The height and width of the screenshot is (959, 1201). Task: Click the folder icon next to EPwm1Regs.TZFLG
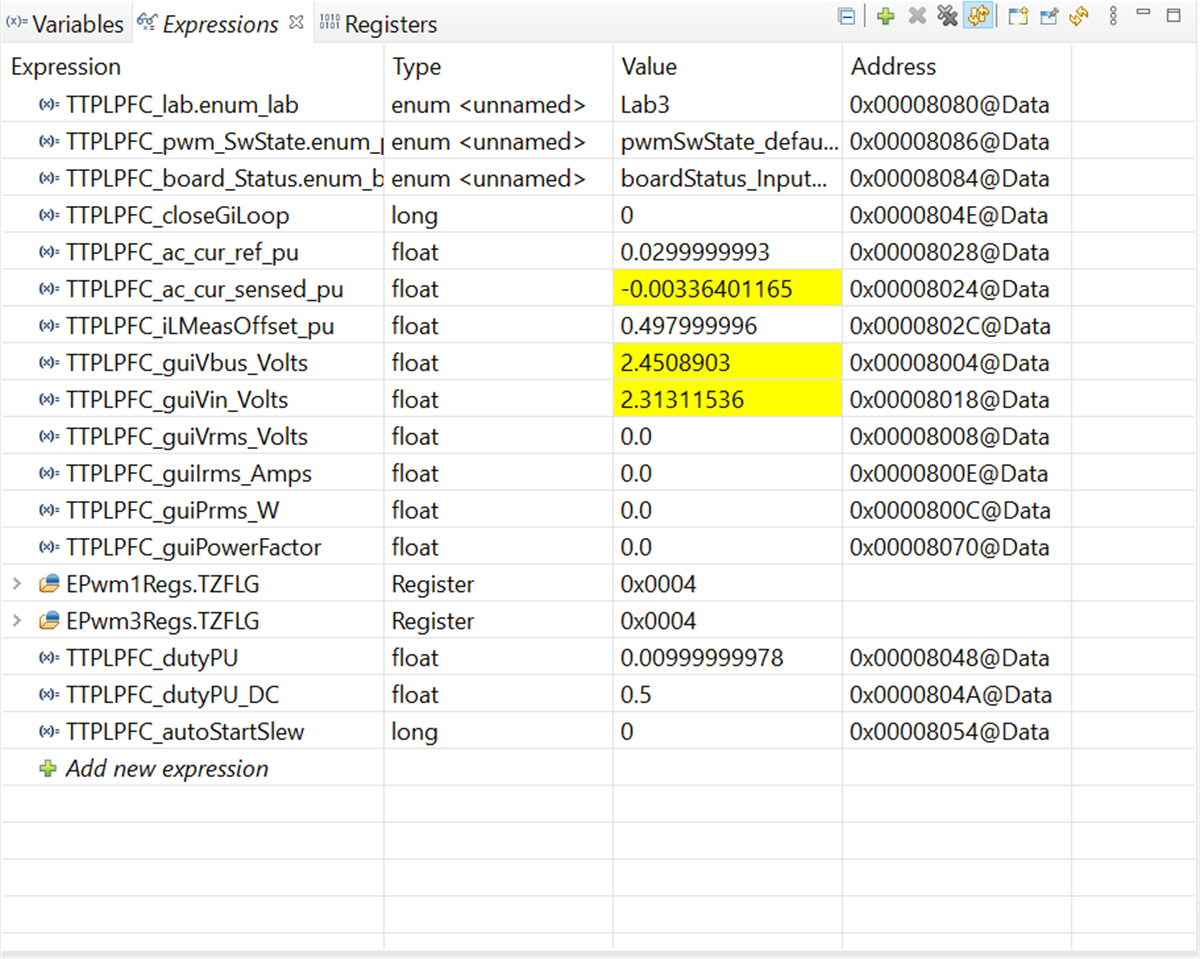click(48, 584)
